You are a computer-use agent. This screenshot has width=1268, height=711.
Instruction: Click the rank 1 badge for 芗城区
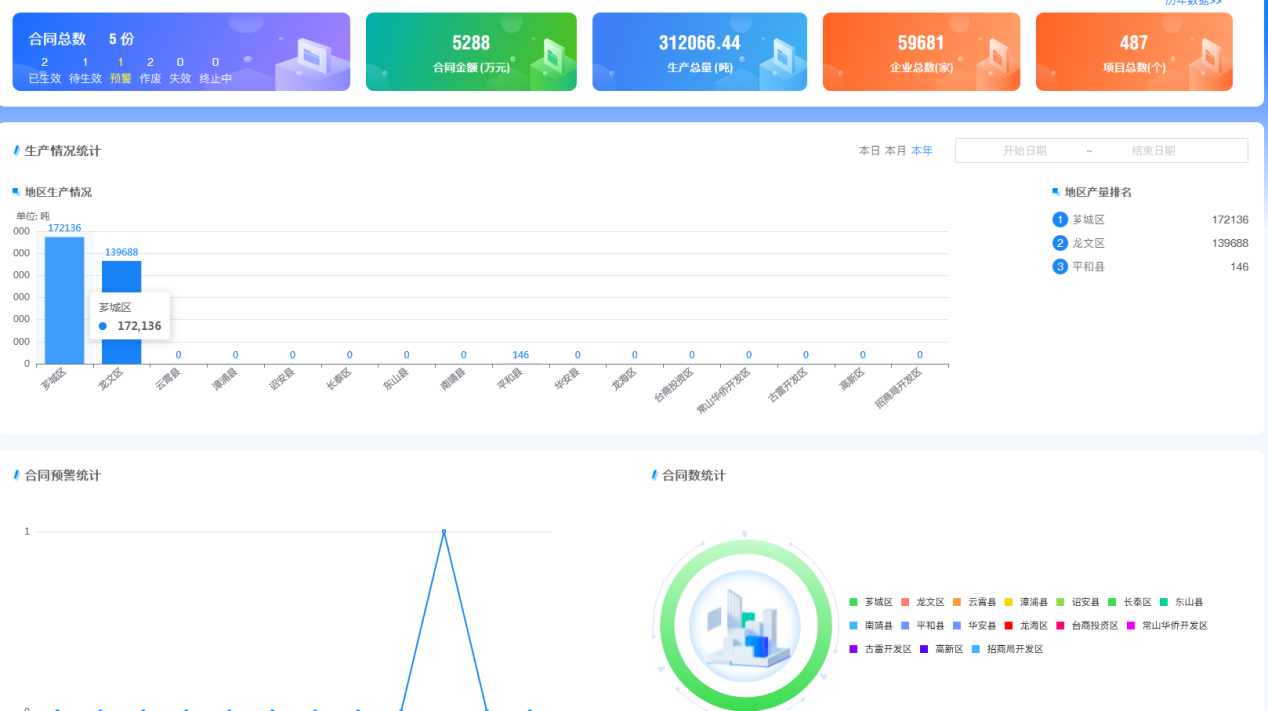(1060, 220)
